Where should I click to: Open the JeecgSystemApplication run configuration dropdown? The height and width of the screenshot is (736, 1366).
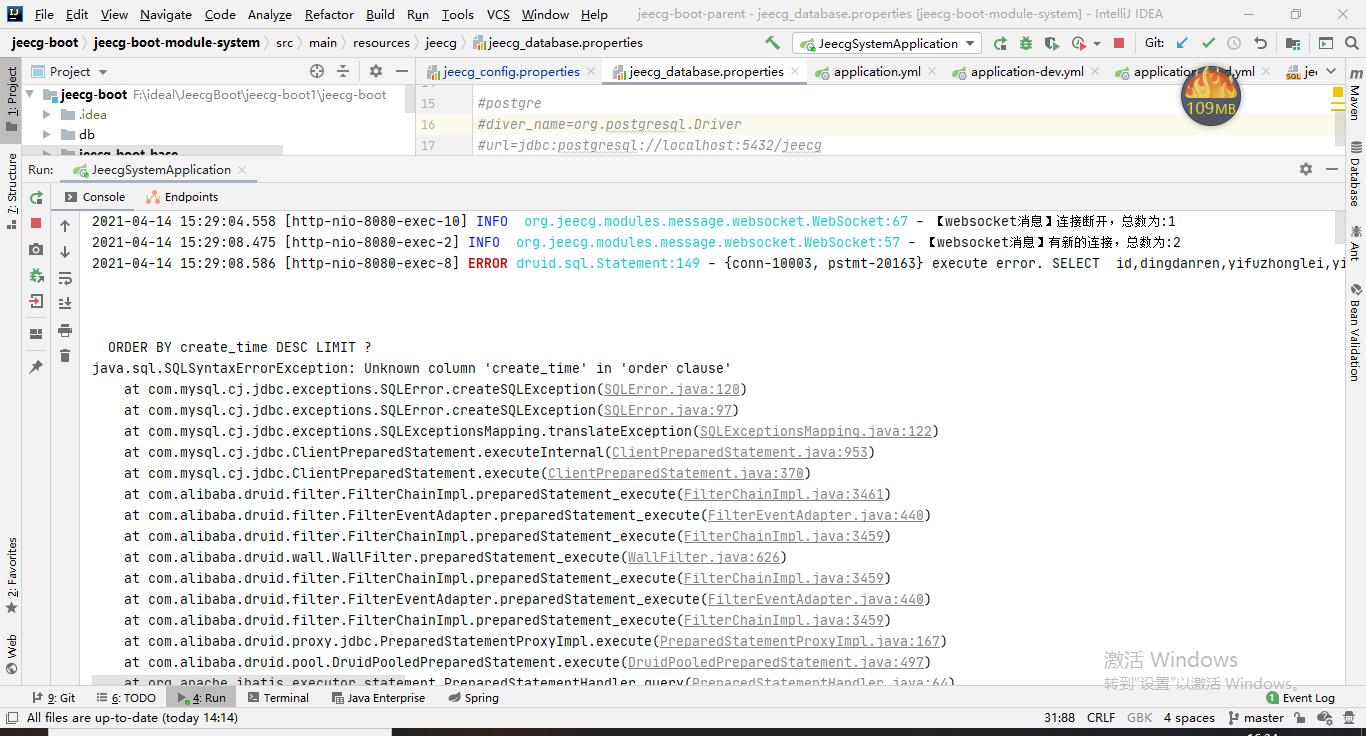click(x=888, y=43)
